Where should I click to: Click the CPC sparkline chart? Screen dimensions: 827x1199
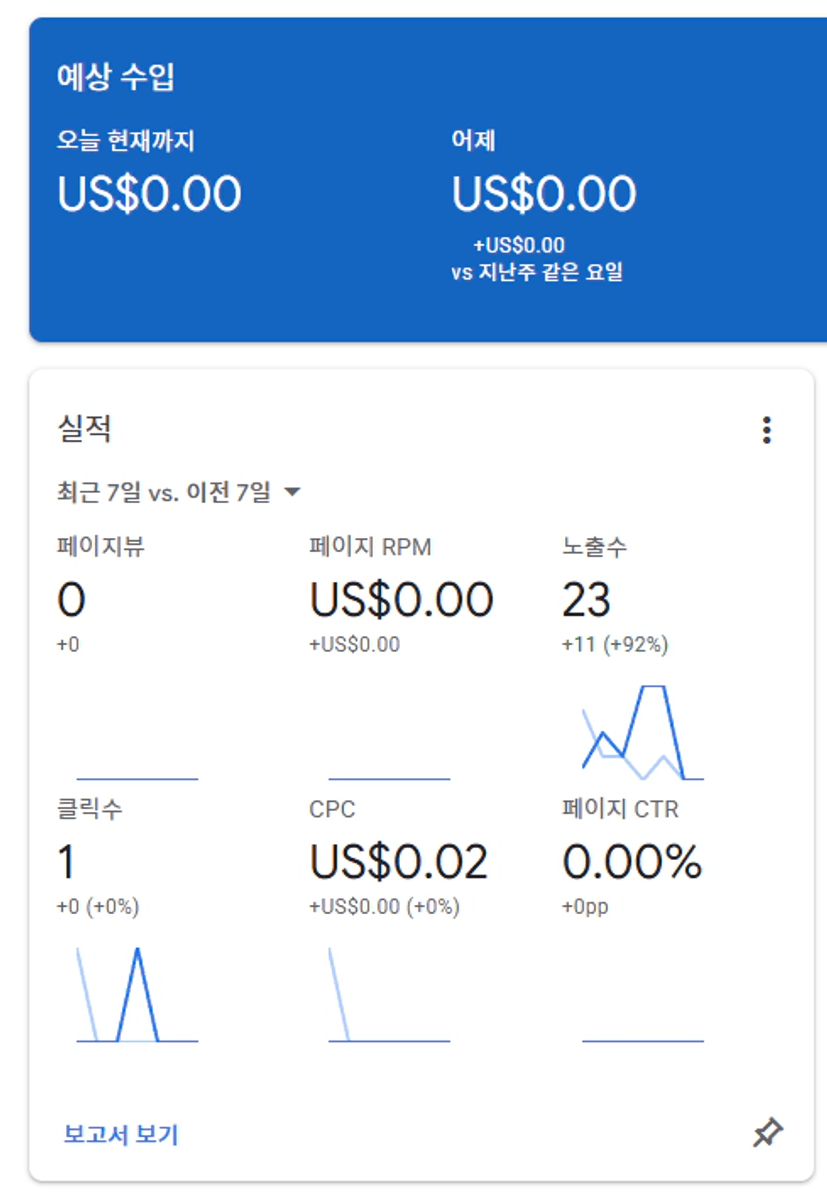[389, 995]
